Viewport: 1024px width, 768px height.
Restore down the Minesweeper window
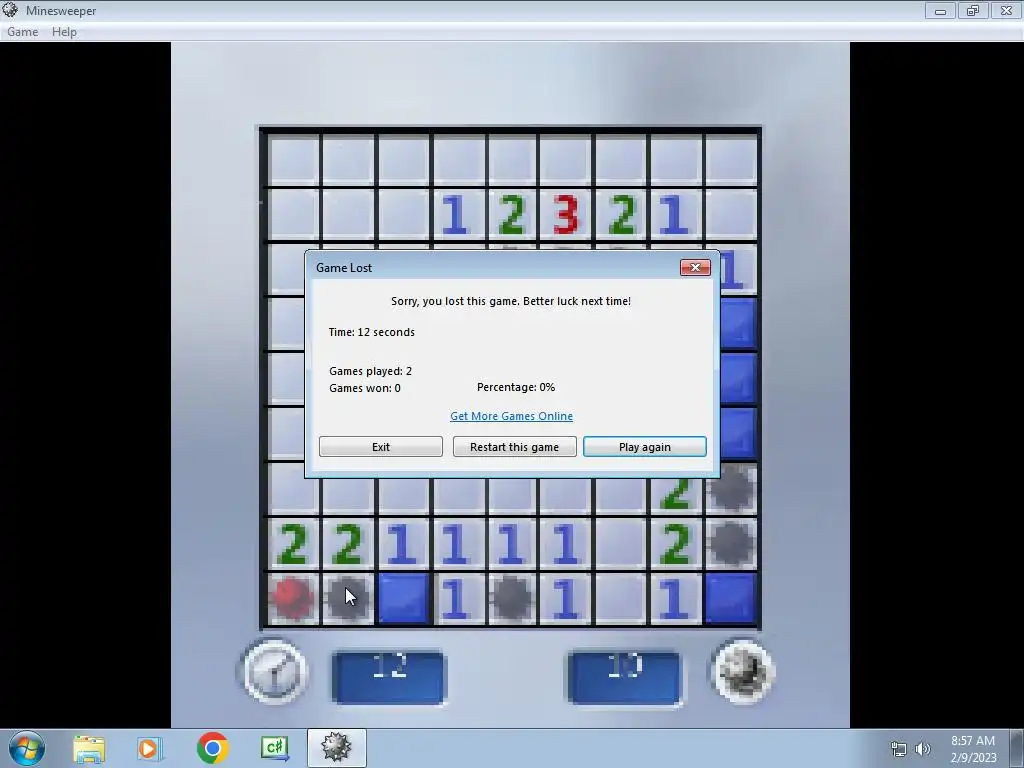coord(973,10)
